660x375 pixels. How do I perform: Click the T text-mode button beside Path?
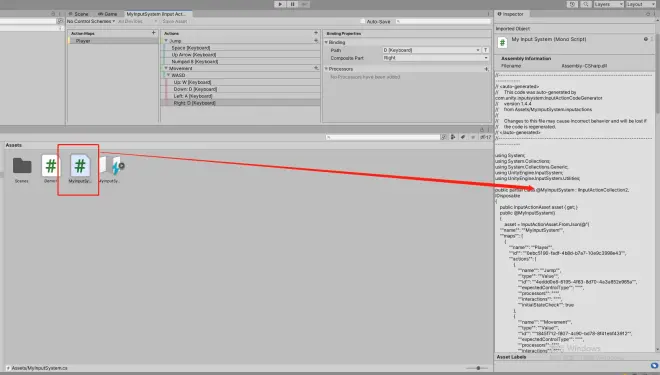coord(486,50)
